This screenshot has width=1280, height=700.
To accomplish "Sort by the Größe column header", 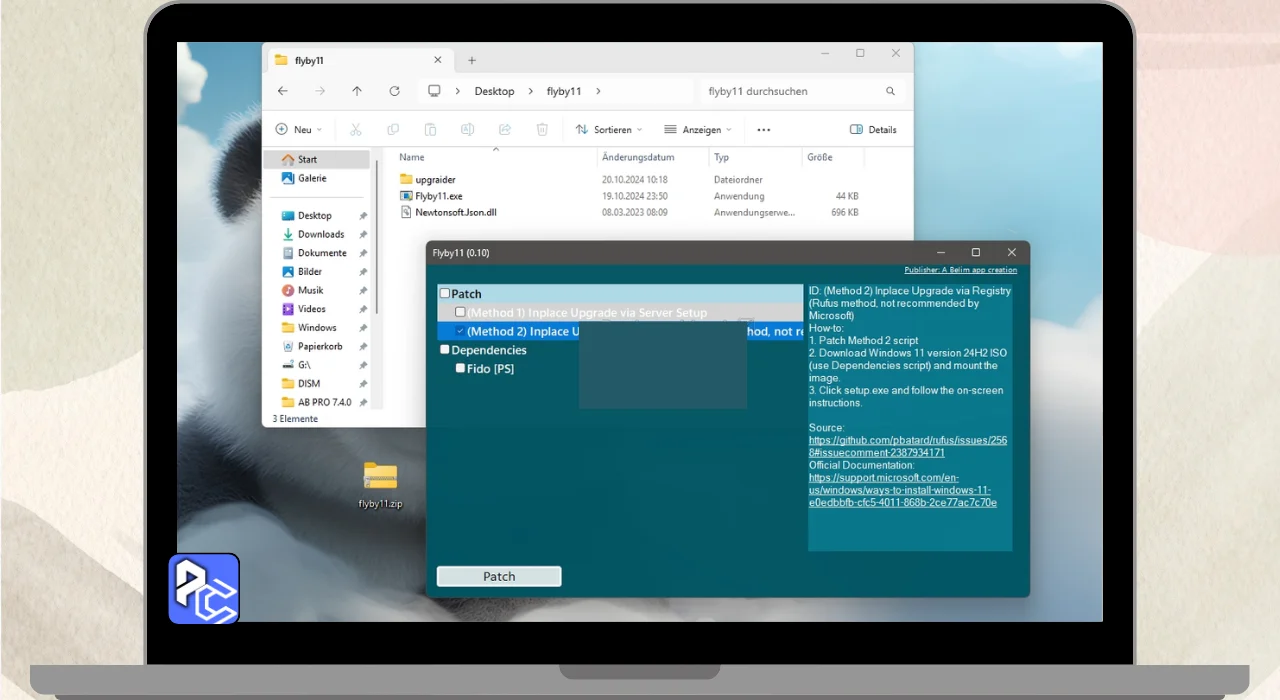I will tap(833, 158).
